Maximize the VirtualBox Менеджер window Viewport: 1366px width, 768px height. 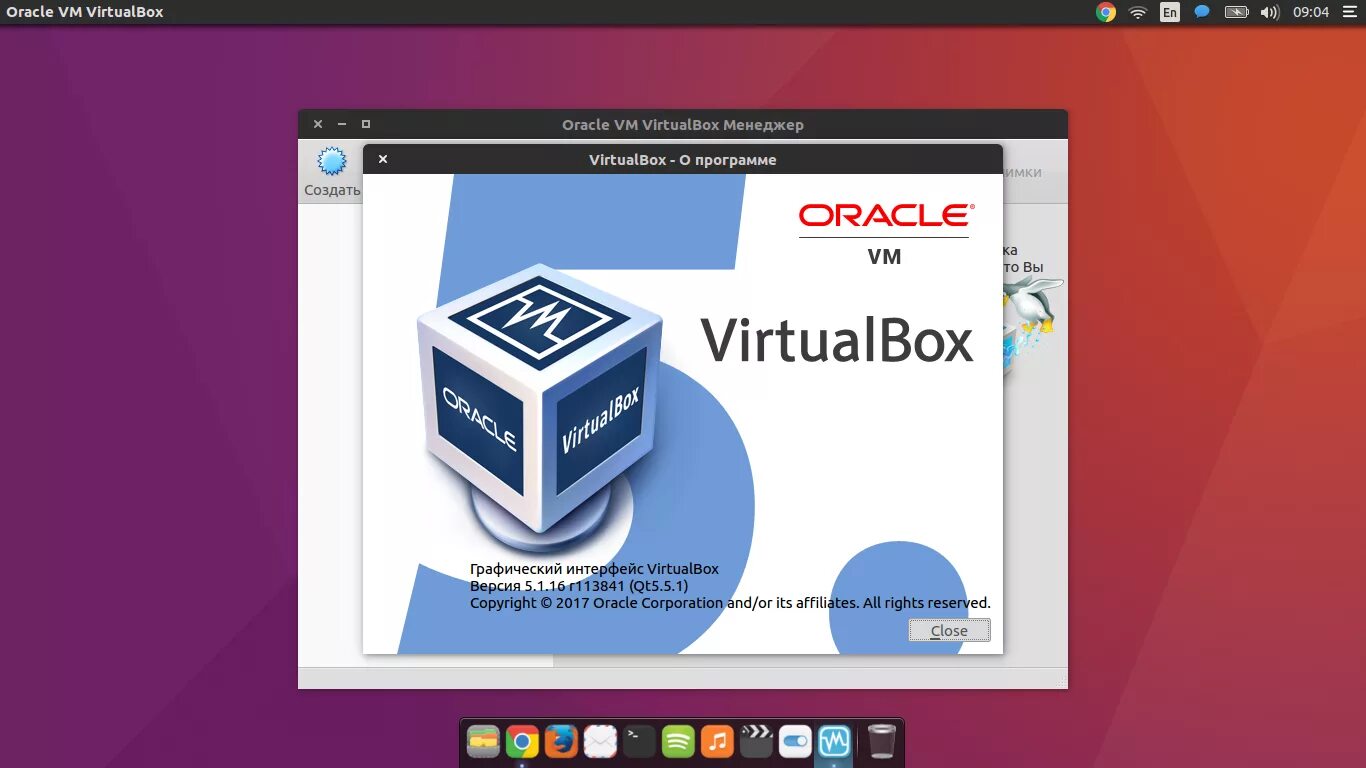(366, 124)
